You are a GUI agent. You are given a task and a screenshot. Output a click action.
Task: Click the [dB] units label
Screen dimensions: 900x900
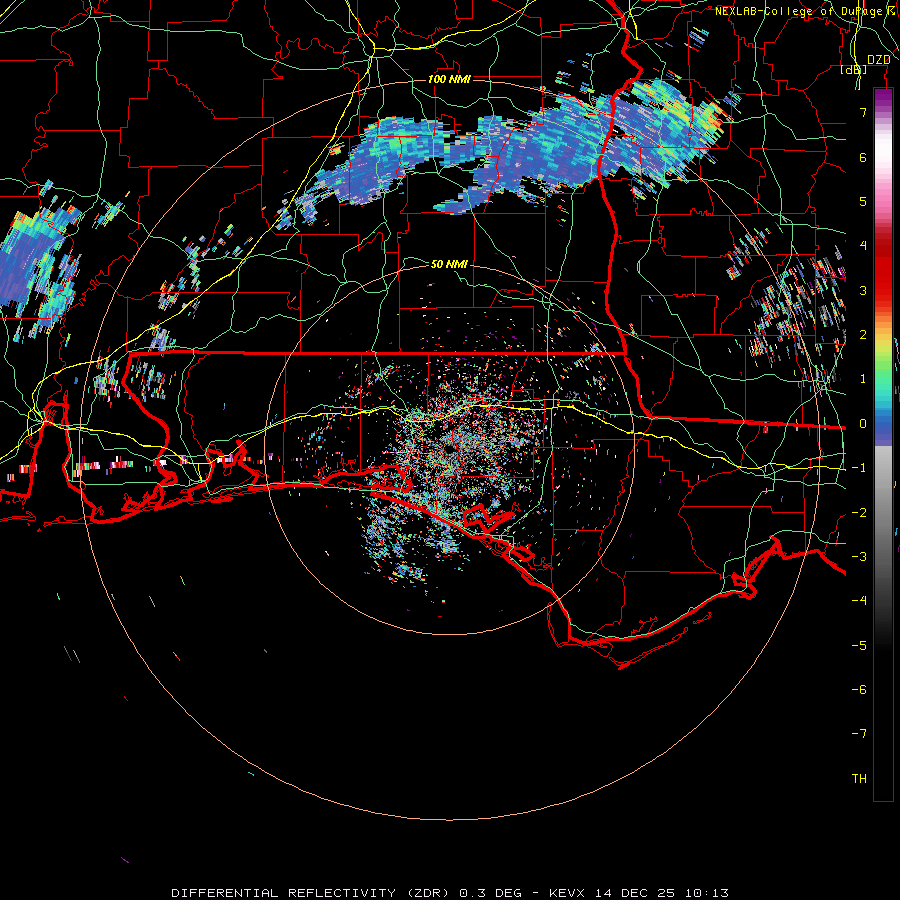854,69
